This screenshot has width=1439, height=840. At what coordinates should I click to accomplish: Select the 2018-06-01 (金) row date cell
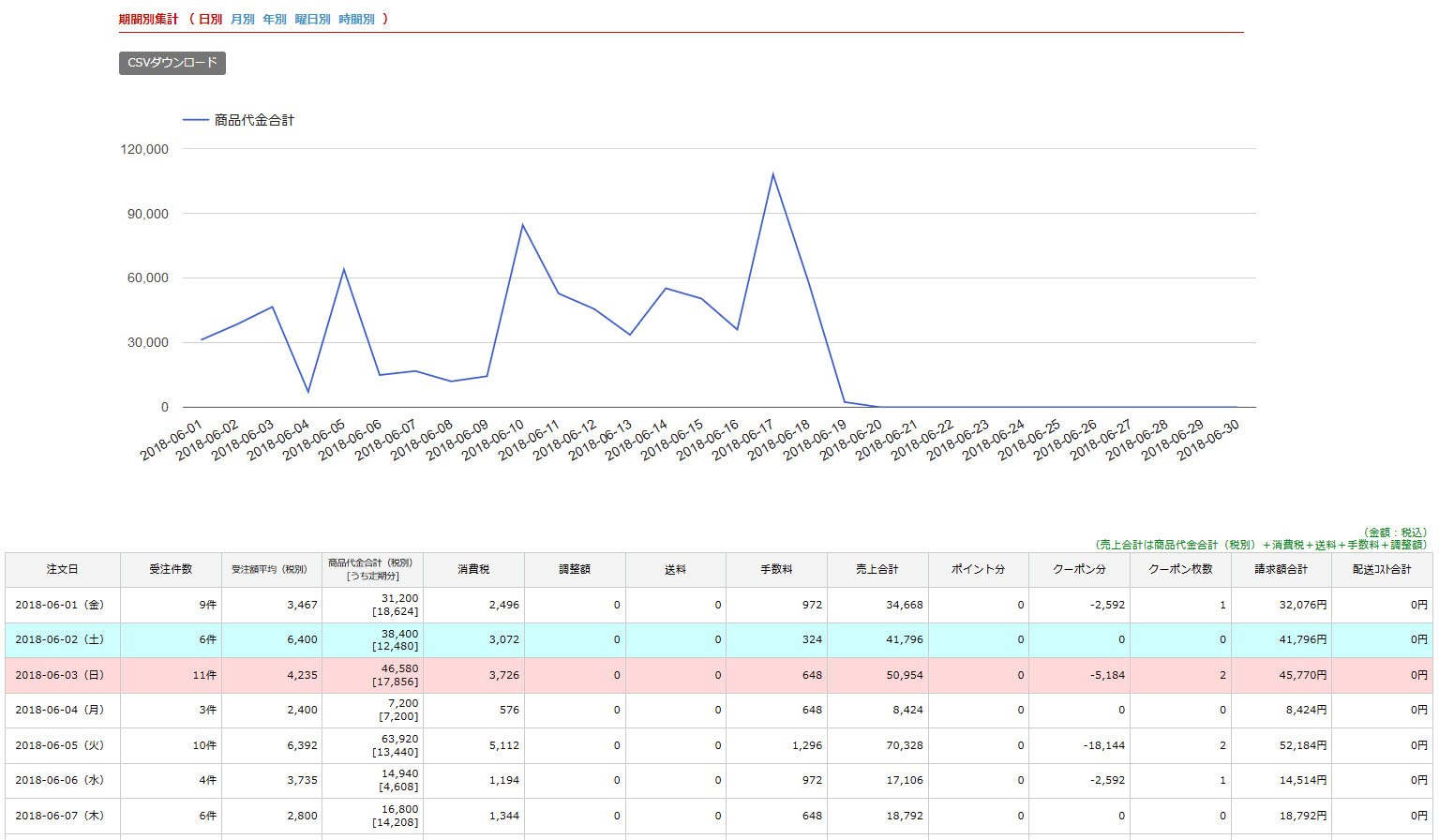(63, 605)
